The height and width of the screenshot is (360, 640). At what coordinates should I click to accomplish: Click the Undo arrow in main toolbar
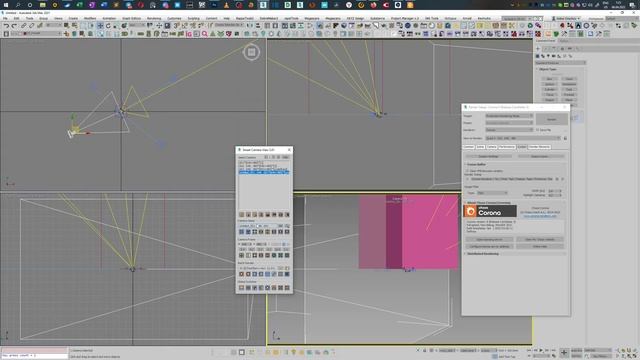pyautogui.click(x=7, y=26)
